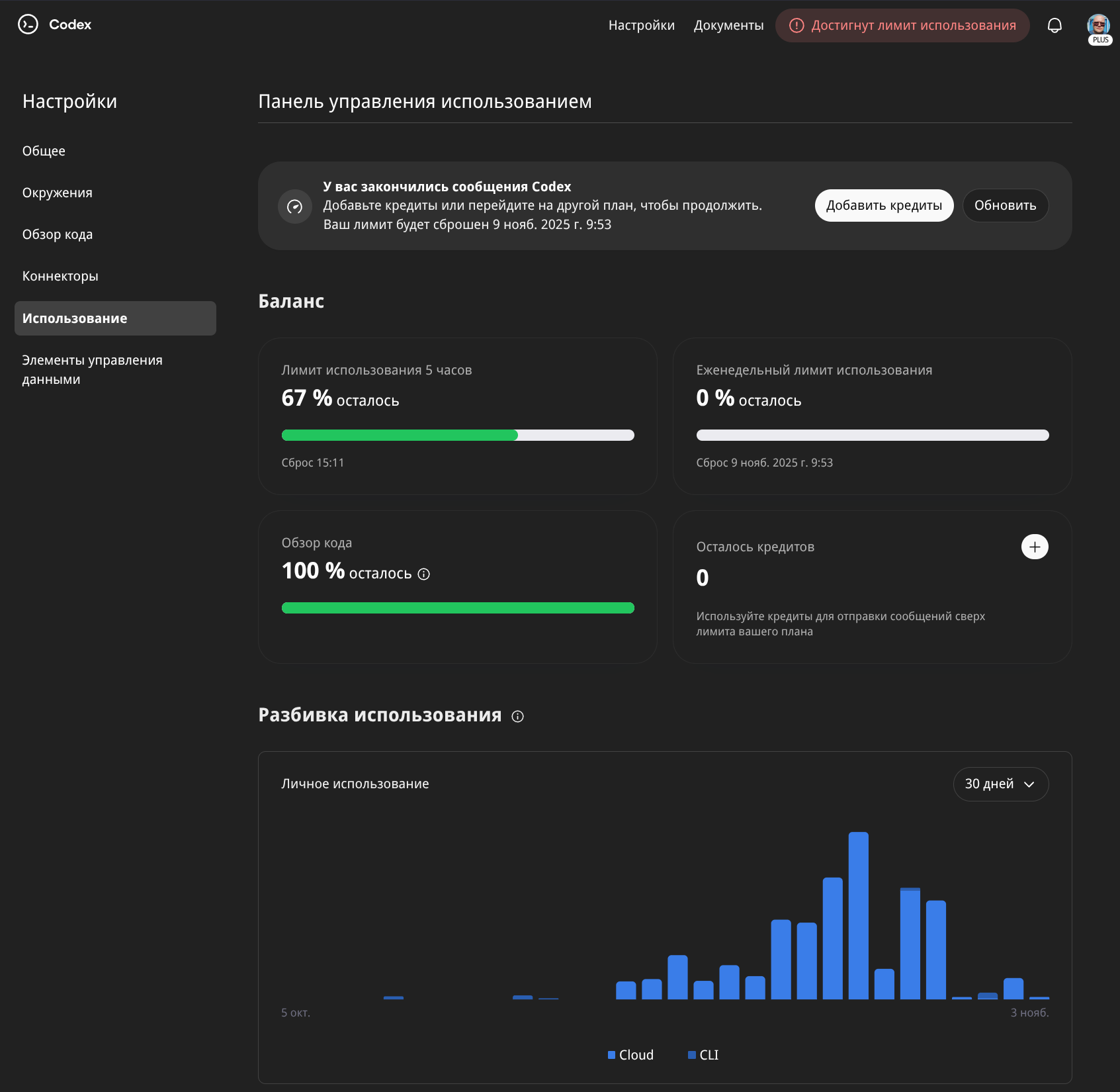1120x1092 pixels.
Task: Open the Документы top navigation item
Action: [x=728, y=25]
